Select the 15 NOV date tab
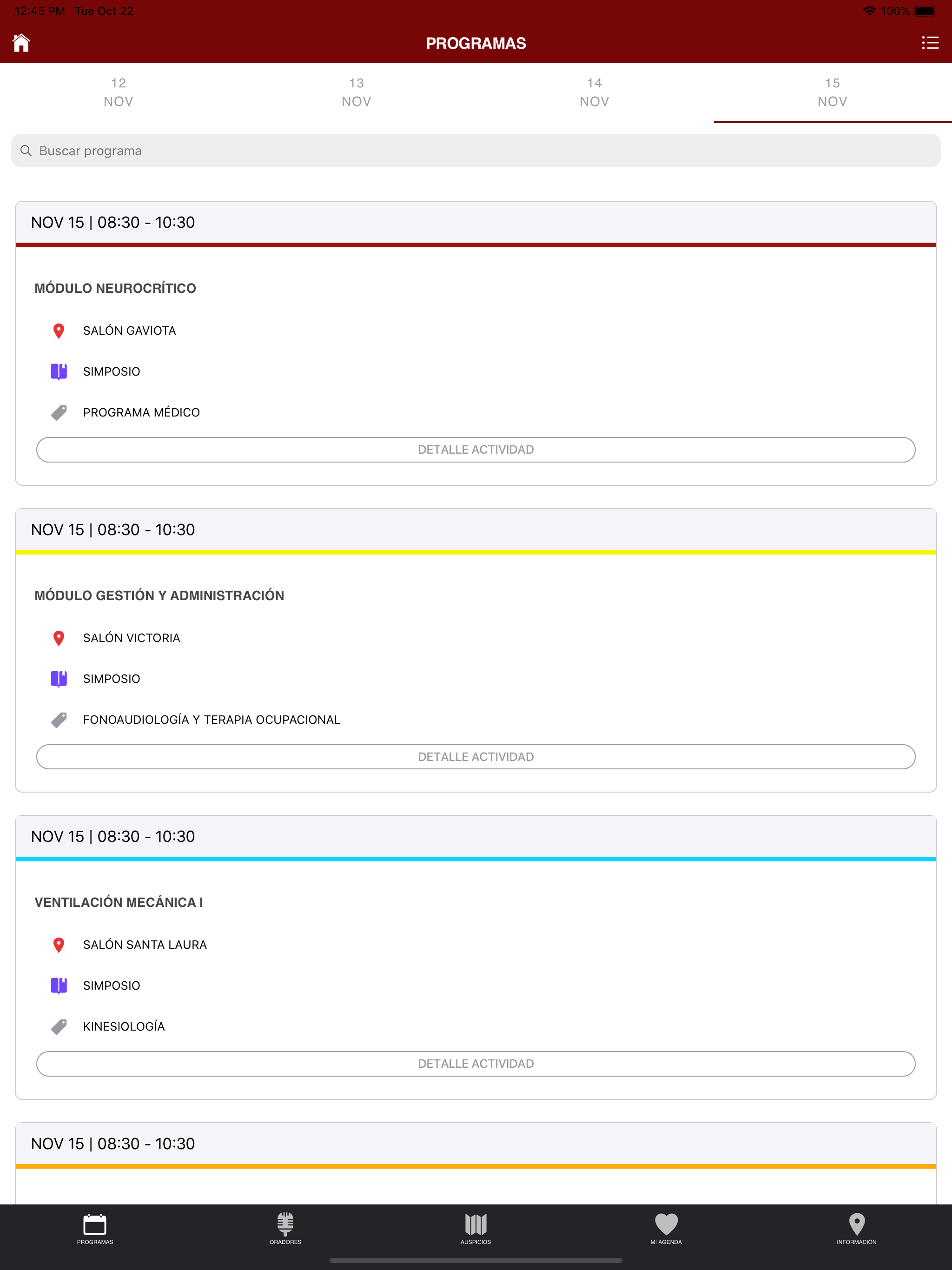This screenshot has height=1270, width=952. pyautogui.click(x=832, y=93)
